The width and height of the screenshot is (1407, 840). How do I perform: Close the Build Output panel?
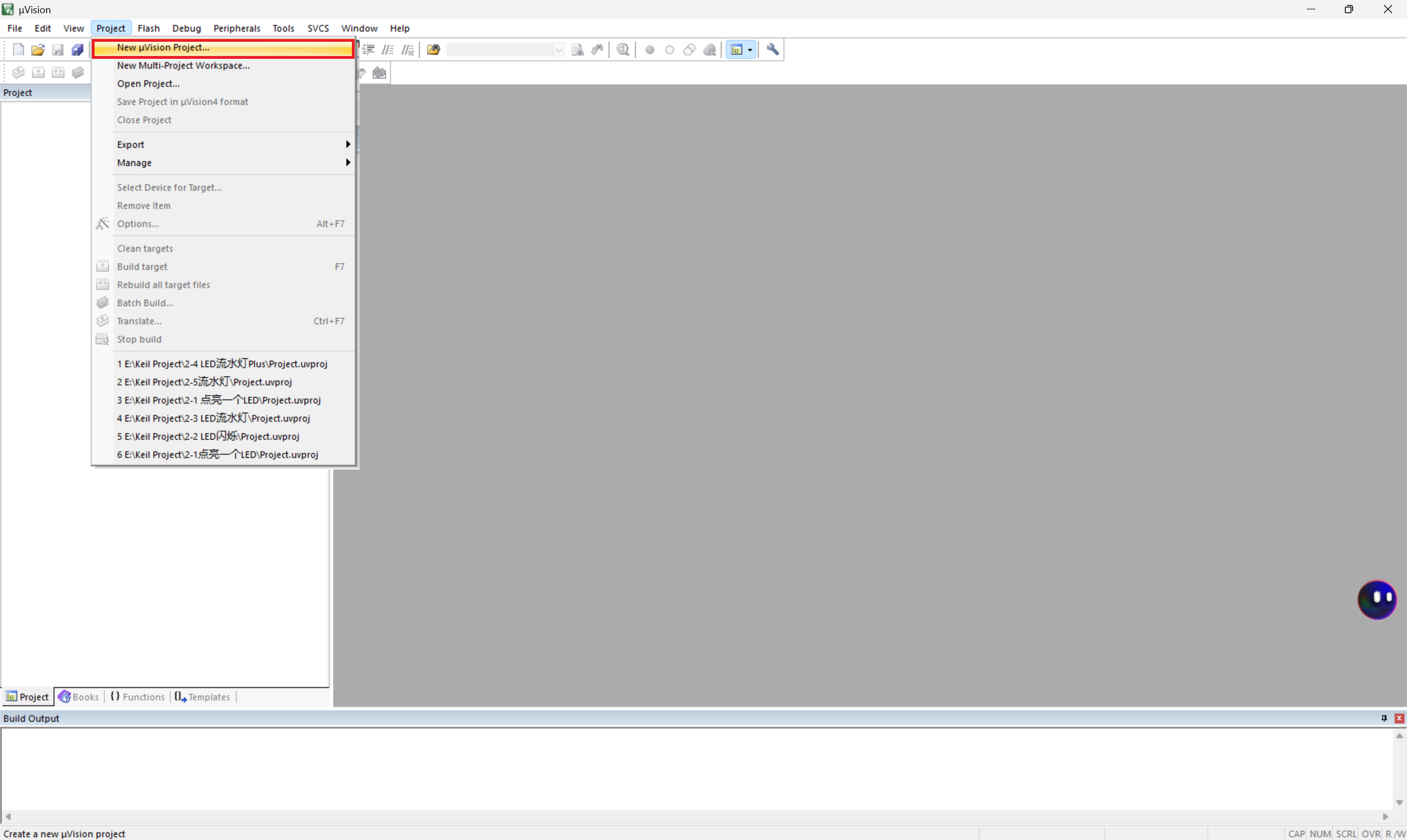click(x=1399, y=718)
